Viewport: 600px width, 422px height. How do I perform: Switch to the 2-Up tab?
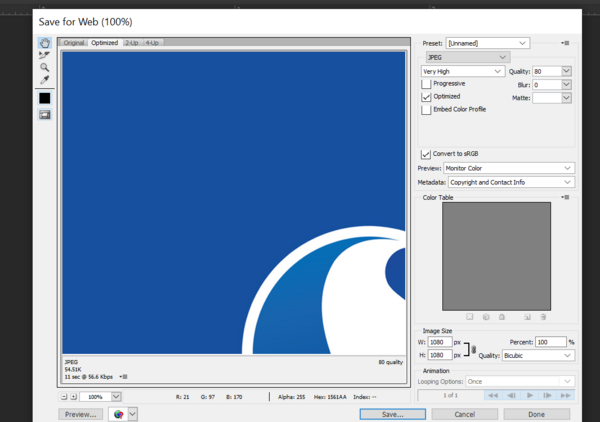[x=132, y=42]
